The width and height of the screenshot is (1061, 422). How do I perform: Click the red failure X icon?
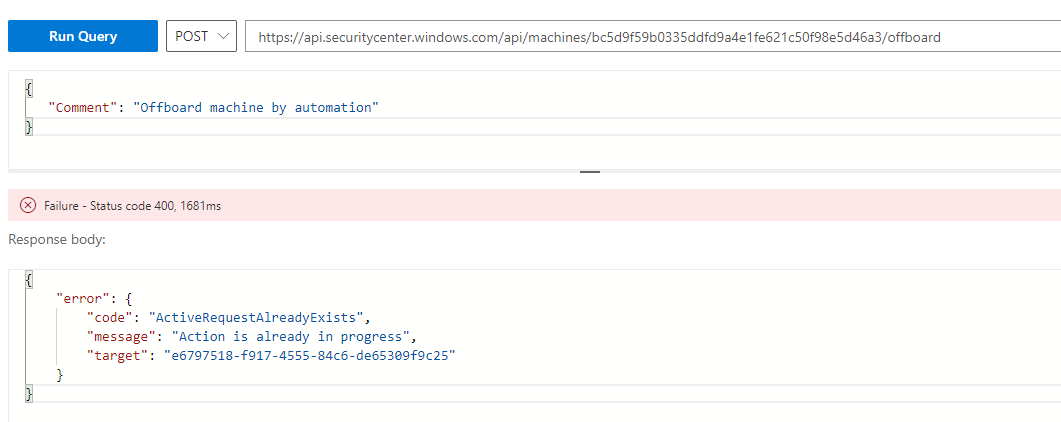click(28, 206)
